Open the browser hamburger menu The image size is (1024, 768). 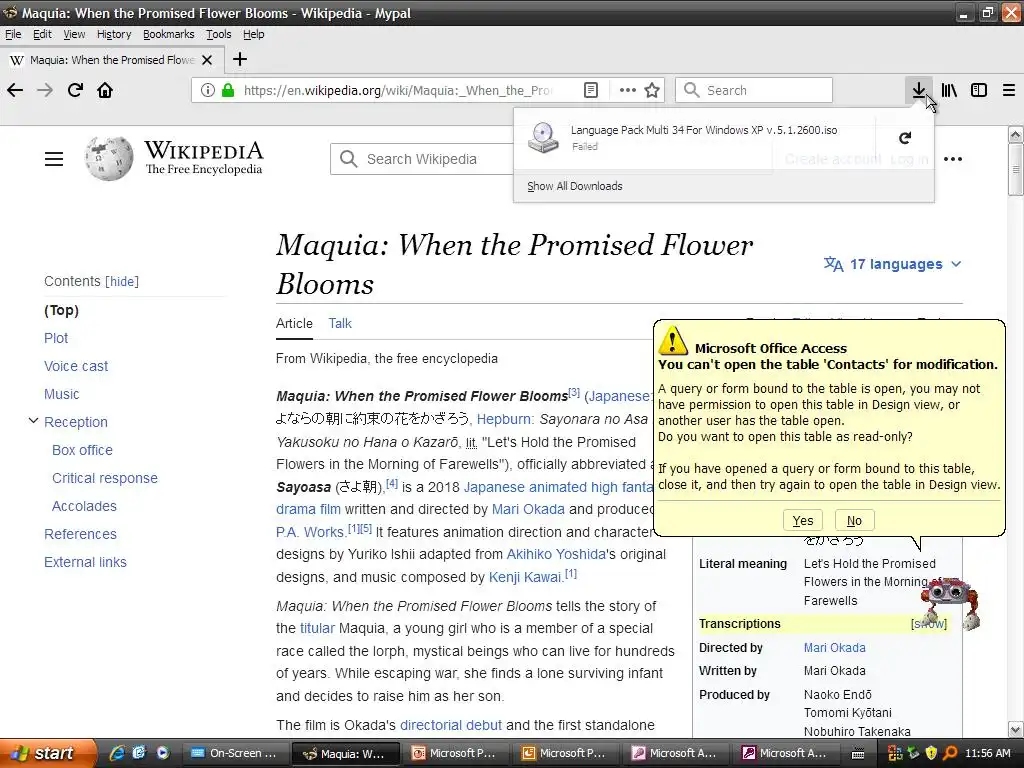pos(1009,90)
